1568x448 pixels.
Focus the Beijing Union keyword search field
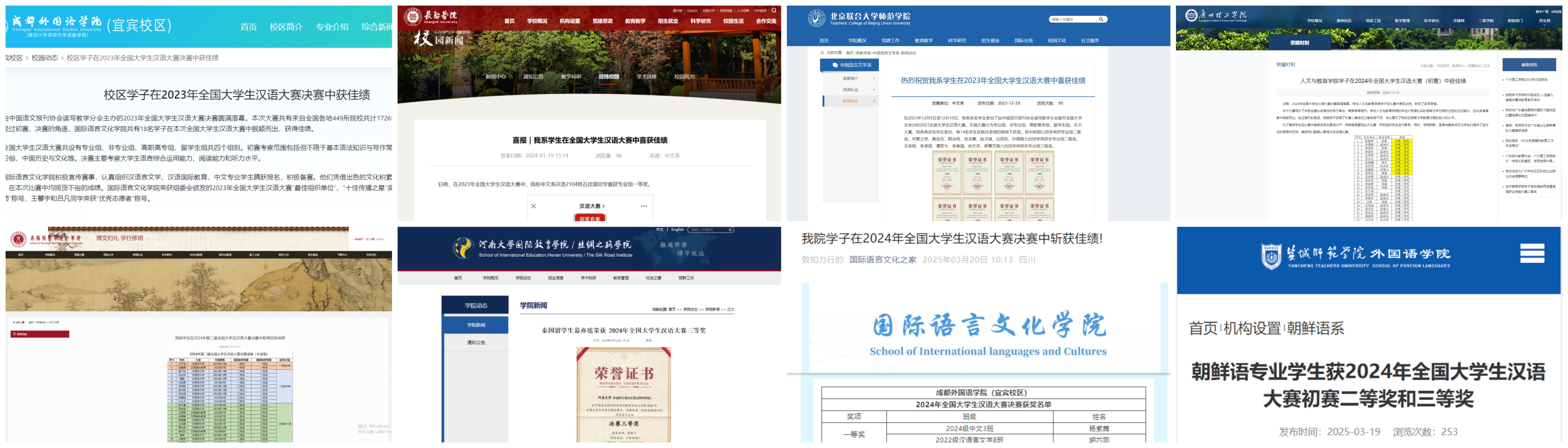[x=1073, y=19]
